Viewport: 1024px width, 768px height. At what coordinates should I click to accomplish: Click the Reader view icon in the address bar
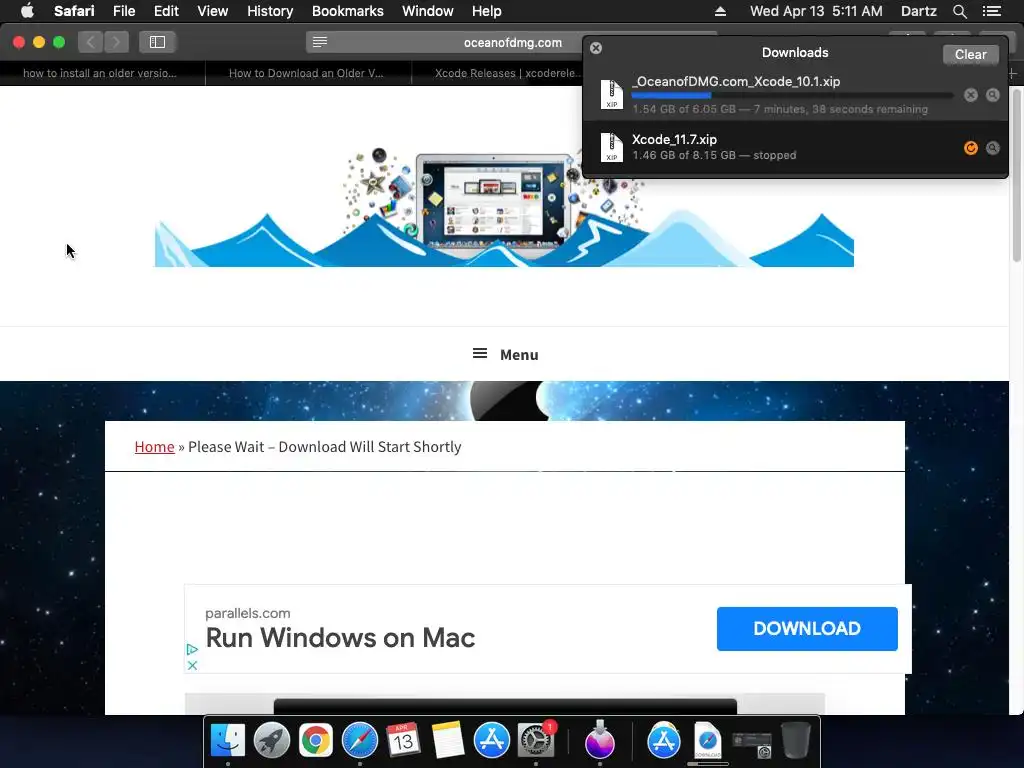319,42
